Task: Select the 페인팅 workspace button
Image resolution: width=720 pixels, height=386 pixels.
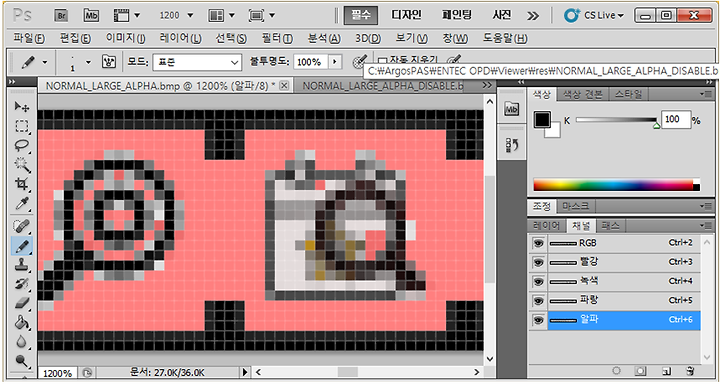Action: [457, 15]
